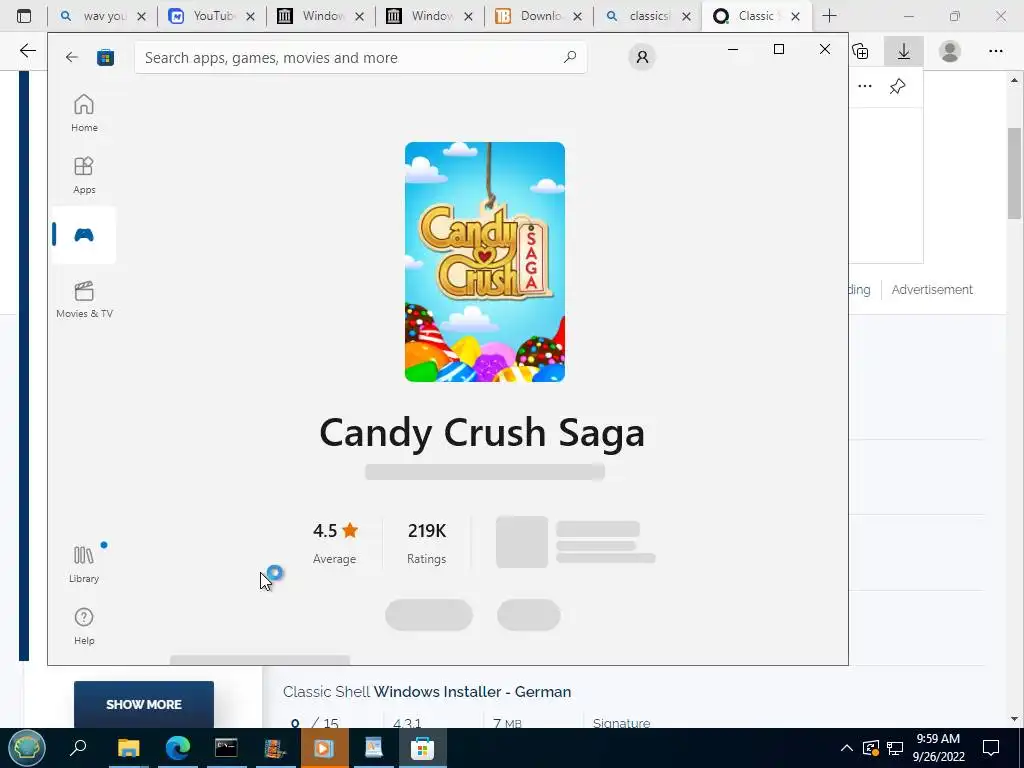1024x768 pixels.
Task: Click the Candy Crush Saga title
Action: pos(482,432)
